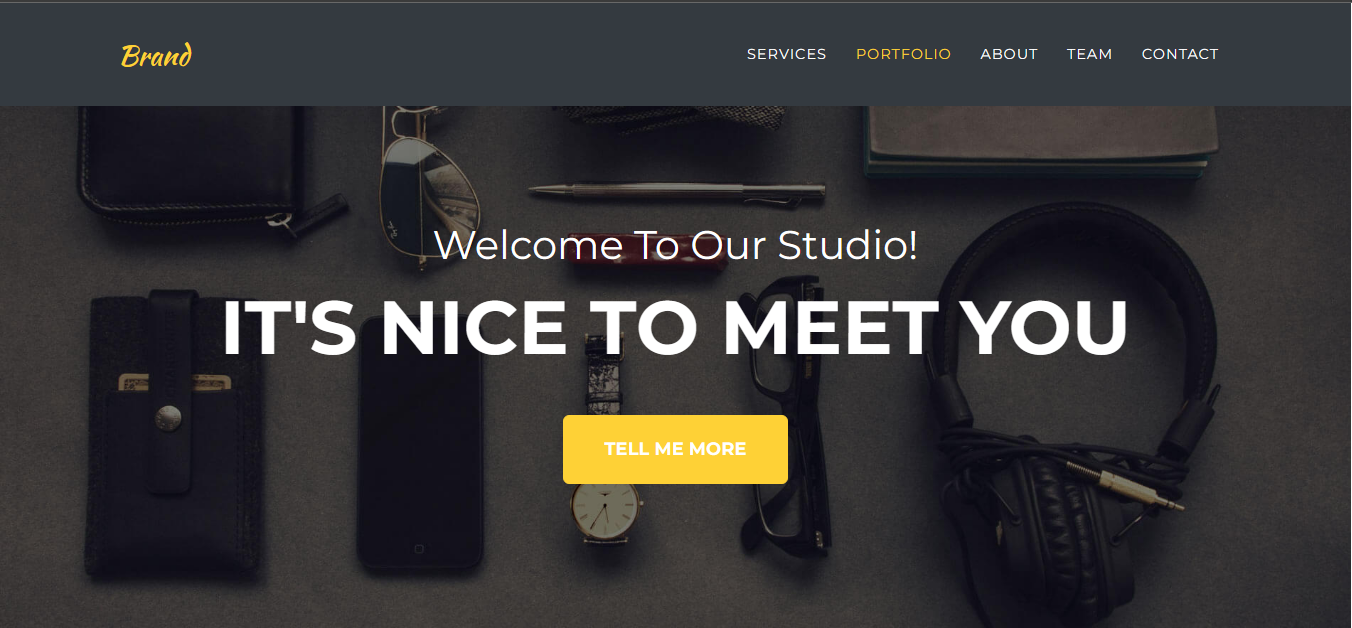
Task: Click the yellow Brand logo
Action: (x=156, y=55)
